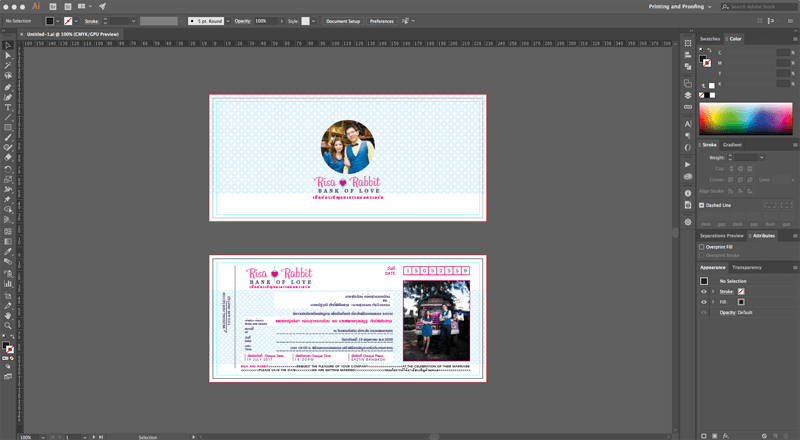Click the Search Adobe Stock field

coord(759,7)
